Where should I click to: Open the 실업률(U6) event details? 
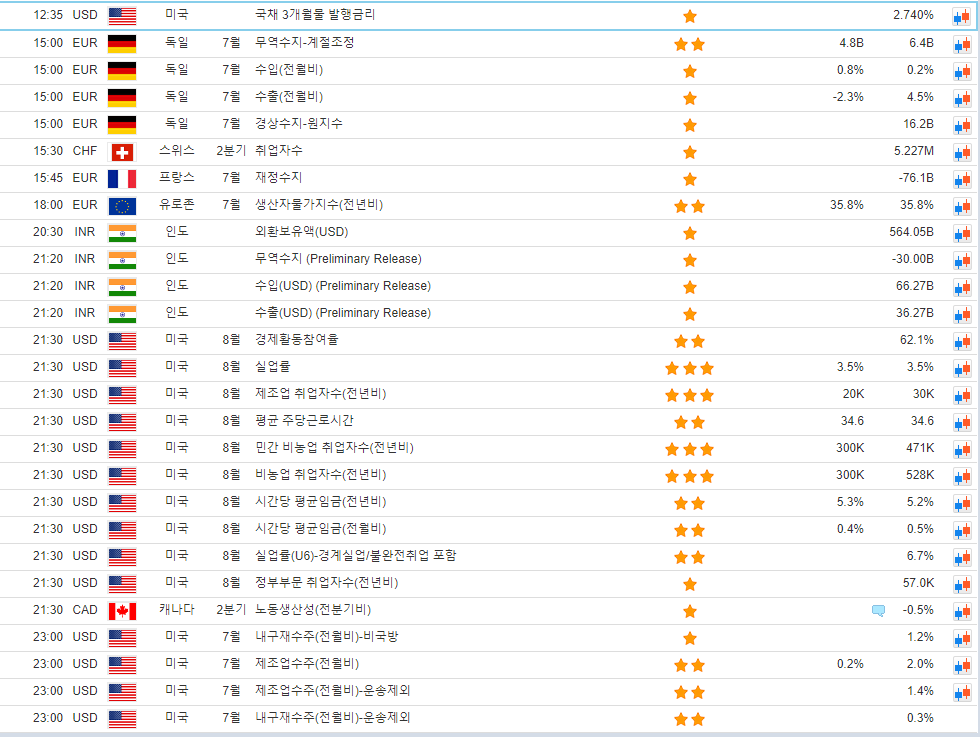pyautogui.click(x=356, y=556)
